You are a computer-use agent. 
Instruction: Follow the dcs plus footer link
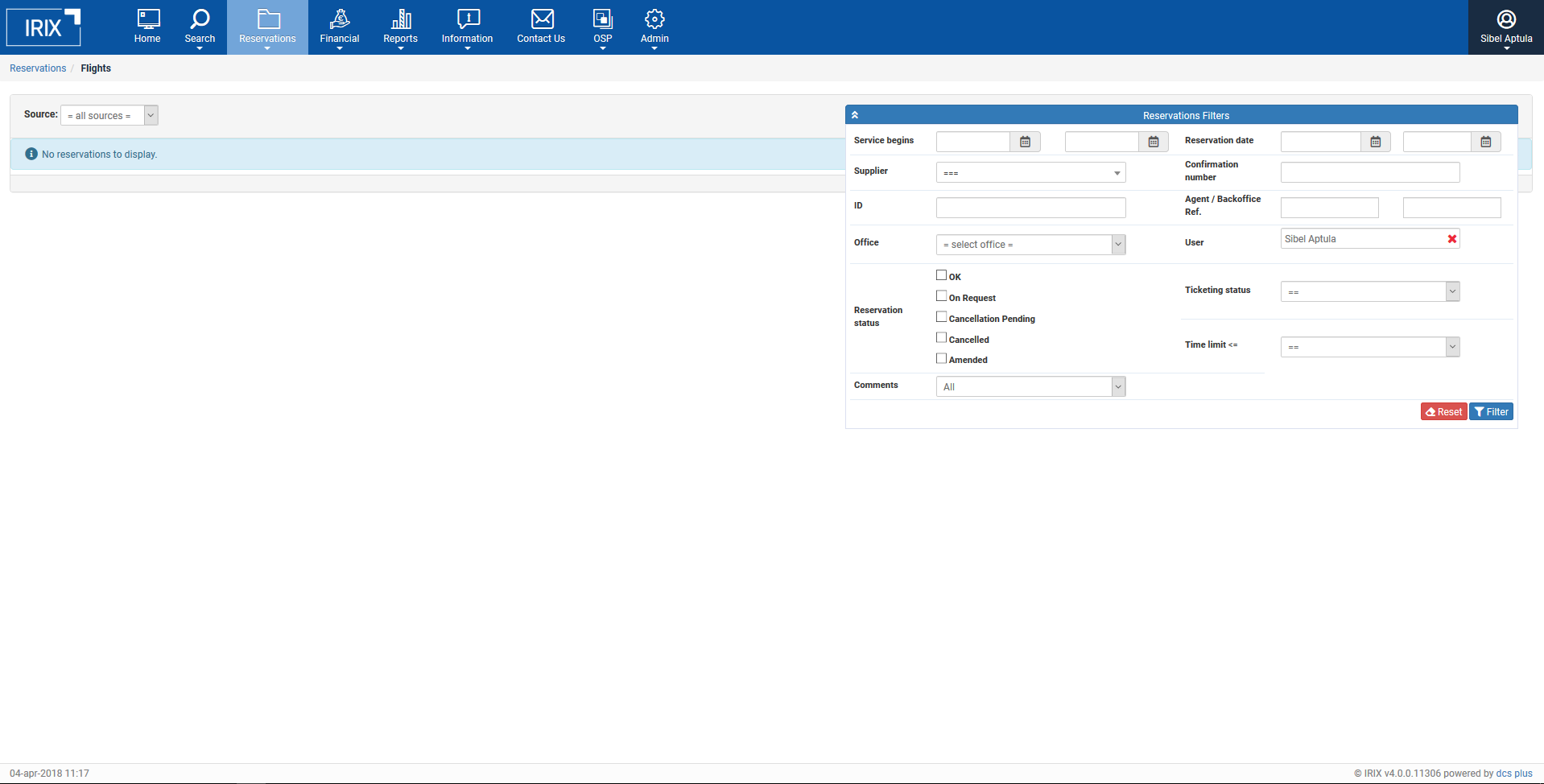1513,774
